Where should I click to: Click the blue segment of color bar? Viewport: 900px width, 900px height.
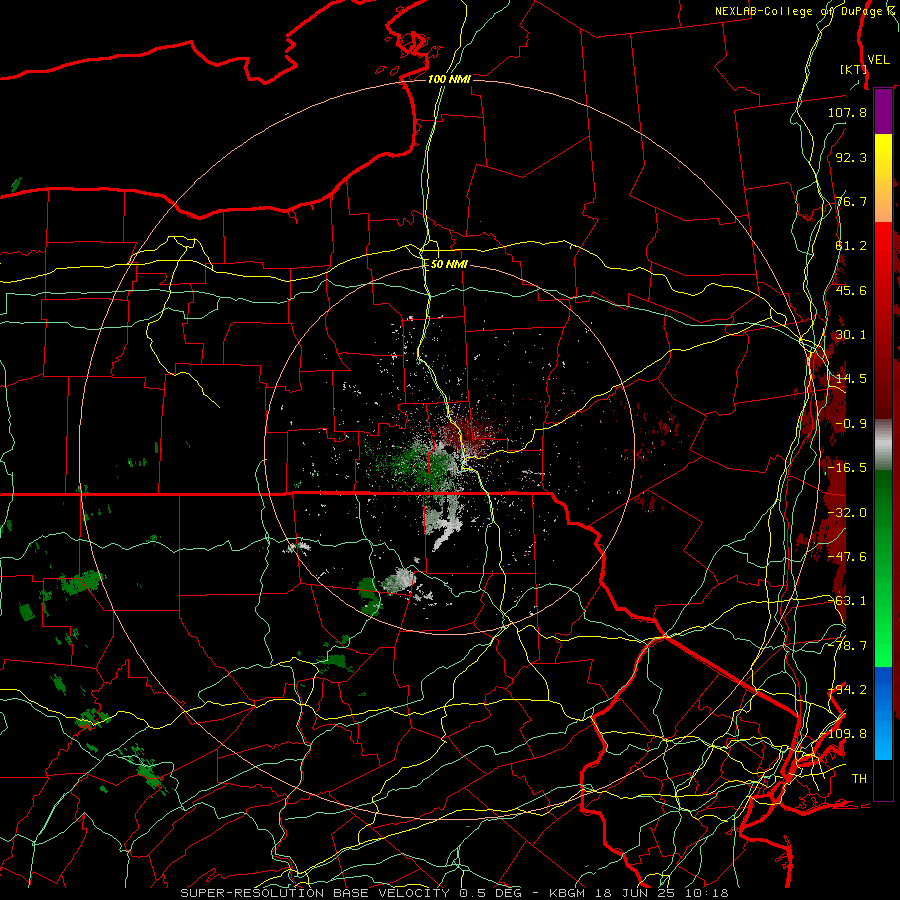point(883,713)
